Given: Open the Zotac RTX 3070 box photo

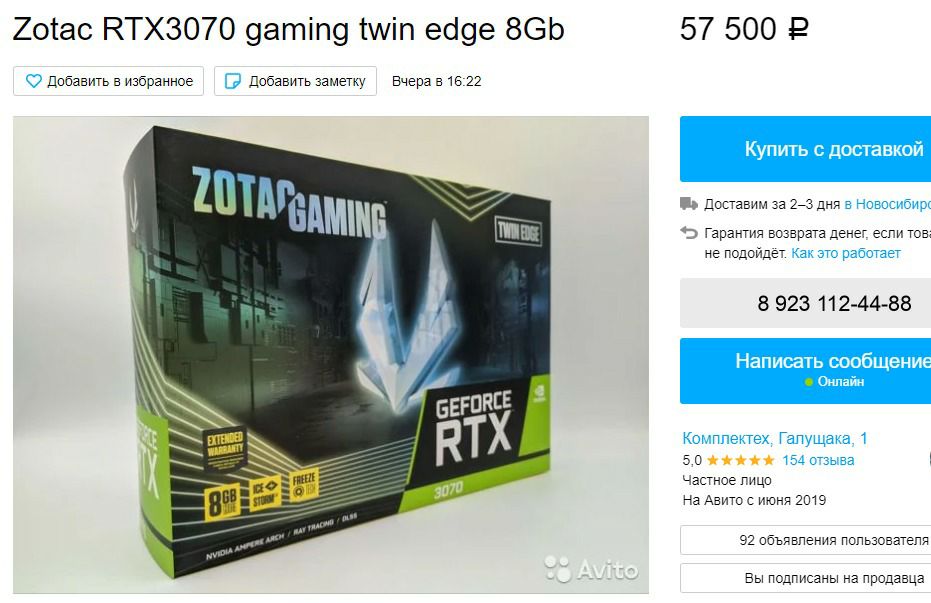Looking at the screenshot, I should [x=331, y=355].
